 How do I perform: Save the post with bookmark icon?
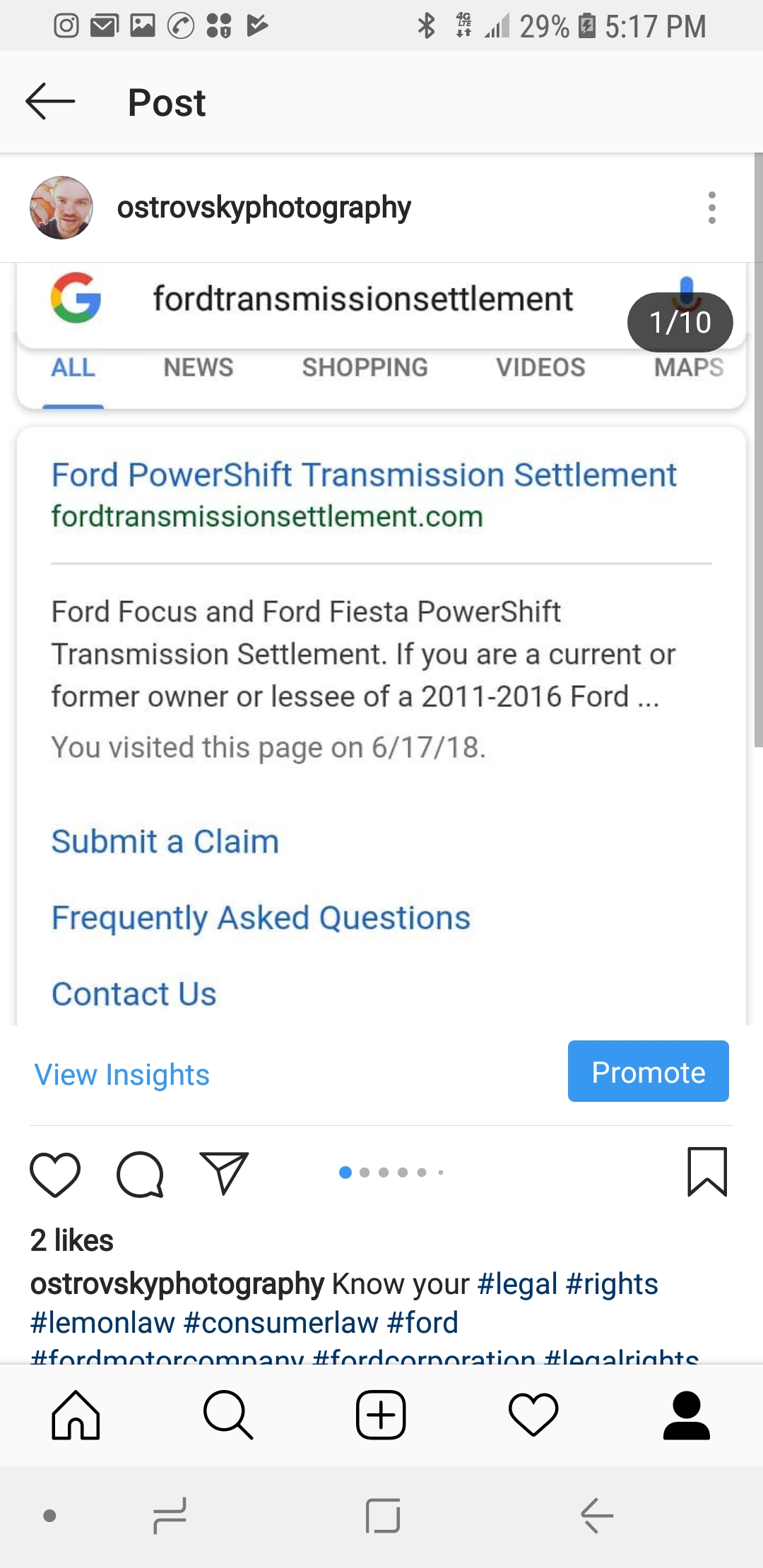pos(707,1172)
